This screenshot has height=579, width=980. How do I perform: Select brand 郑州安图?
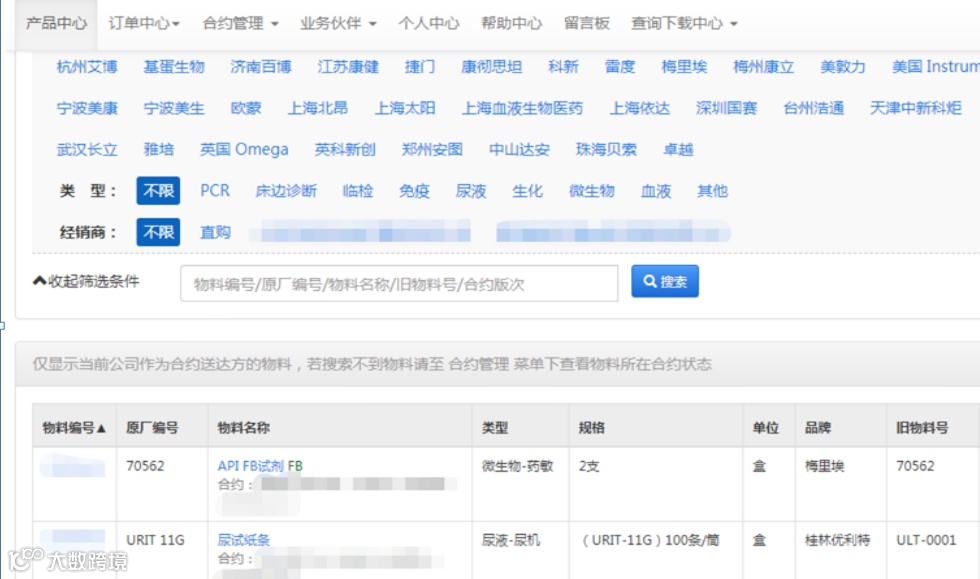coord(432,149)
